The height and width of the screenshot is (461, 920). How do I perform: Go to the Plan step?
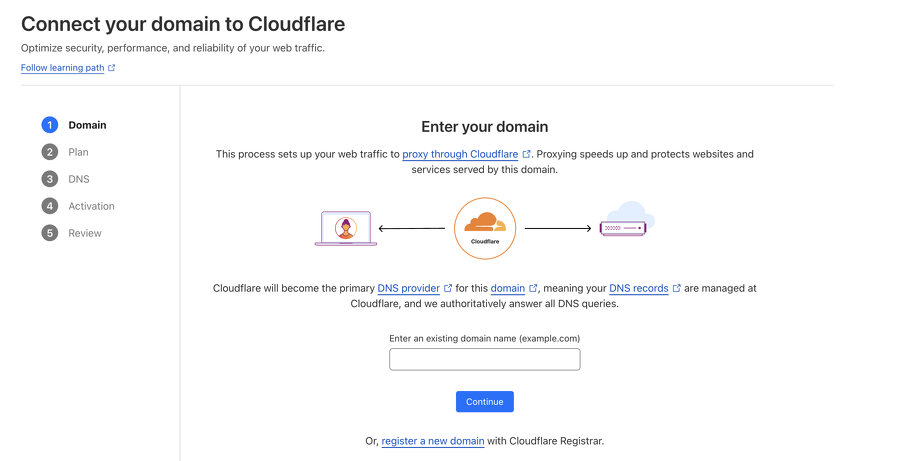[78, 152]
